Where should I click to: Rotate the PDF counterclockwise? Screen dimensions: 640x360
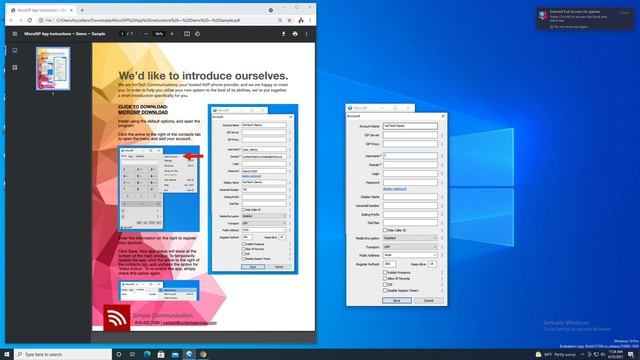tap(198, 34)
